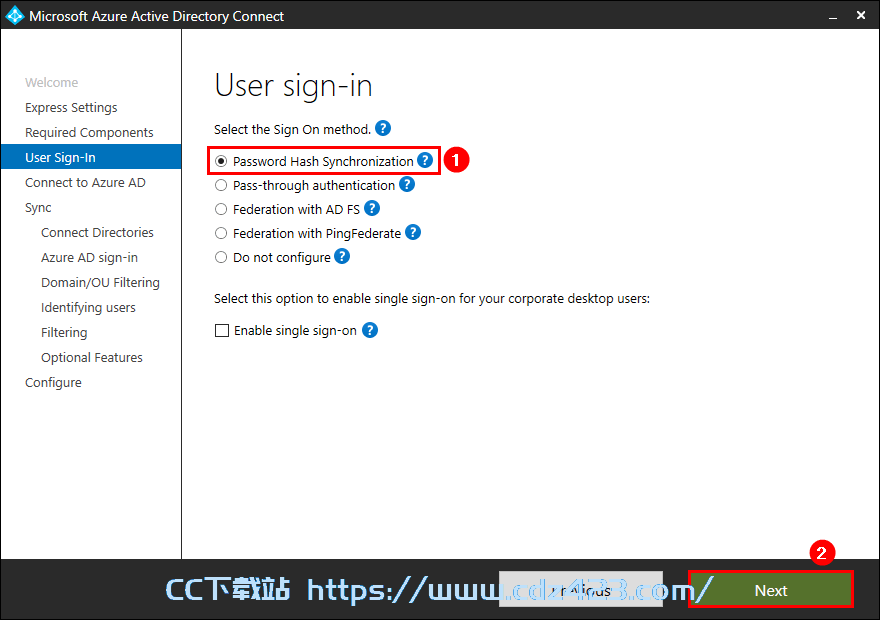Open Configure step in sidebar
The image size is (880, 620).
coord(53,382)
